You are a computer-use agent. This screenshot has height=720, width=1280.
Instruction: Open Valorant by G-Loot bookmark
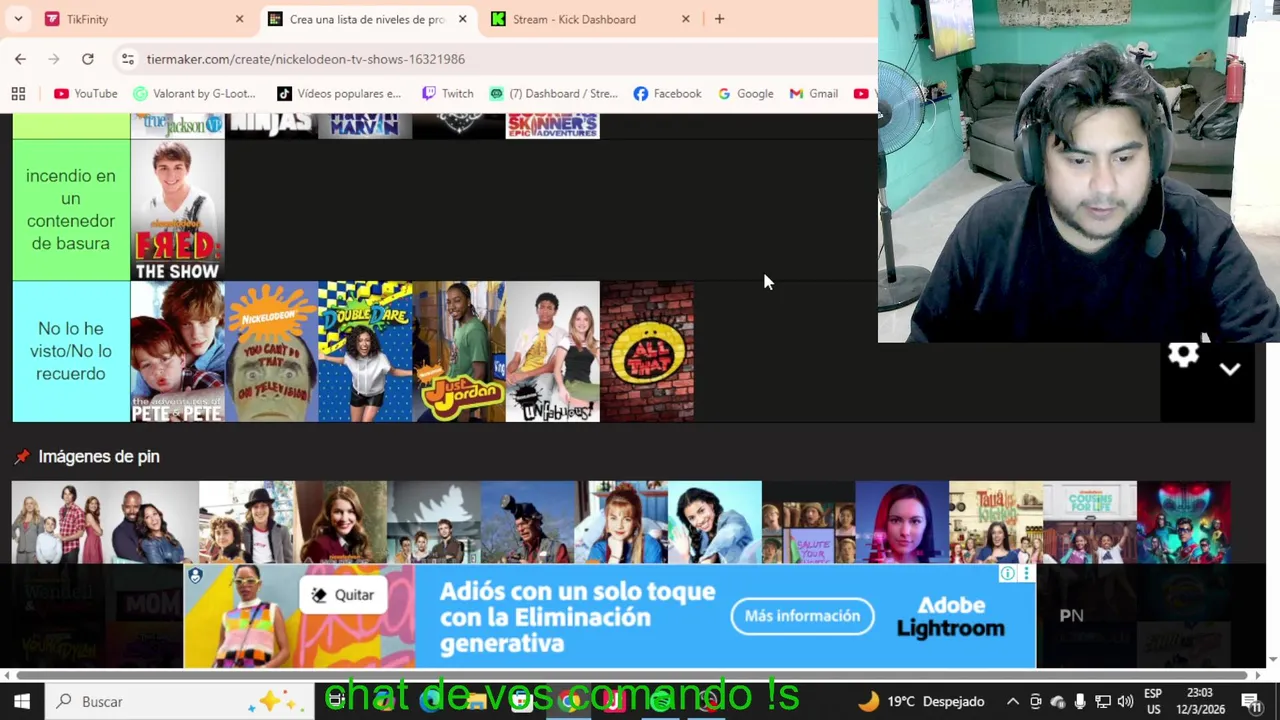[x=194, y=93]
